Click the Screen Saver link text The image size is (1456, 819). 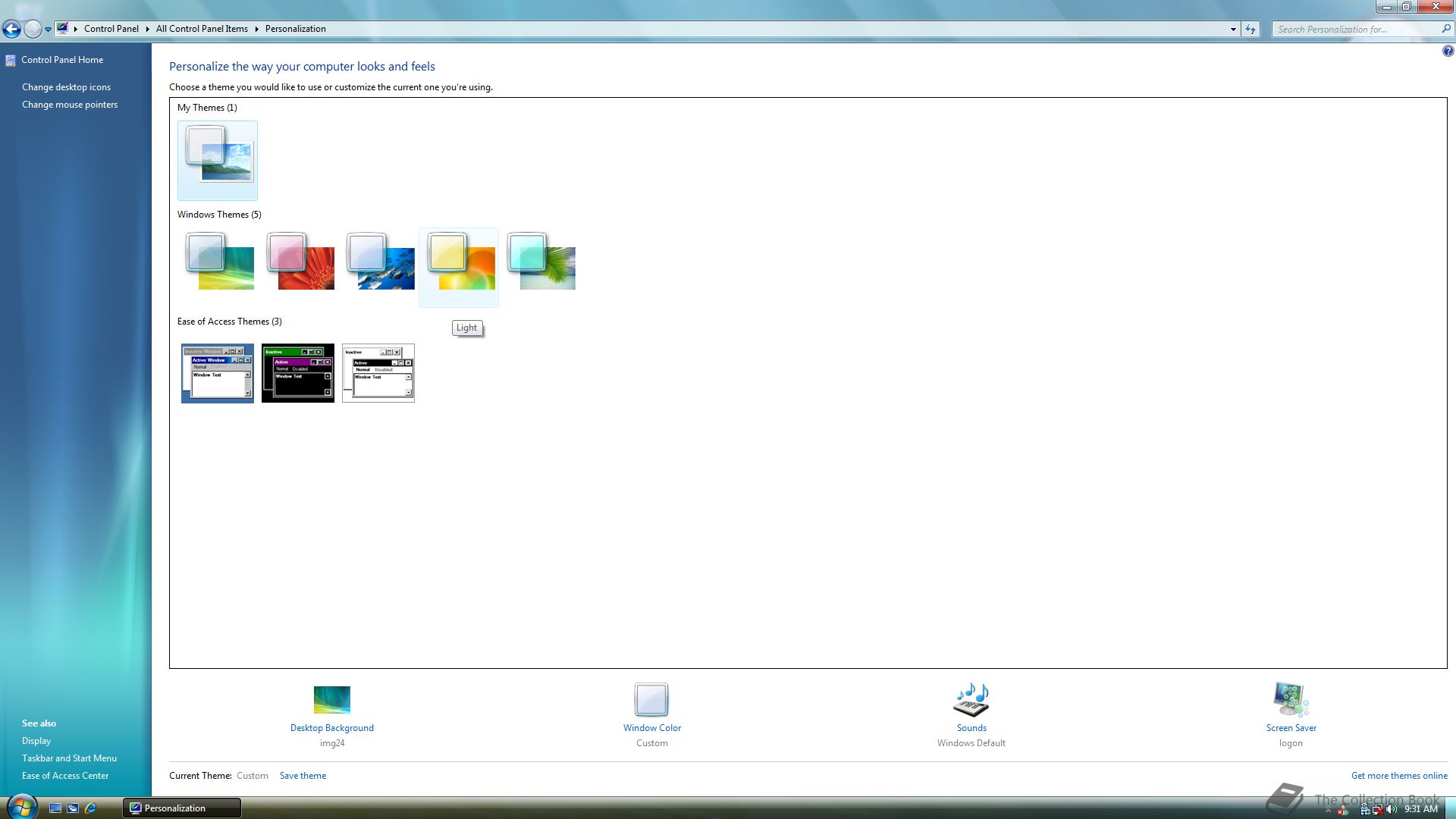click(1291, 728)
